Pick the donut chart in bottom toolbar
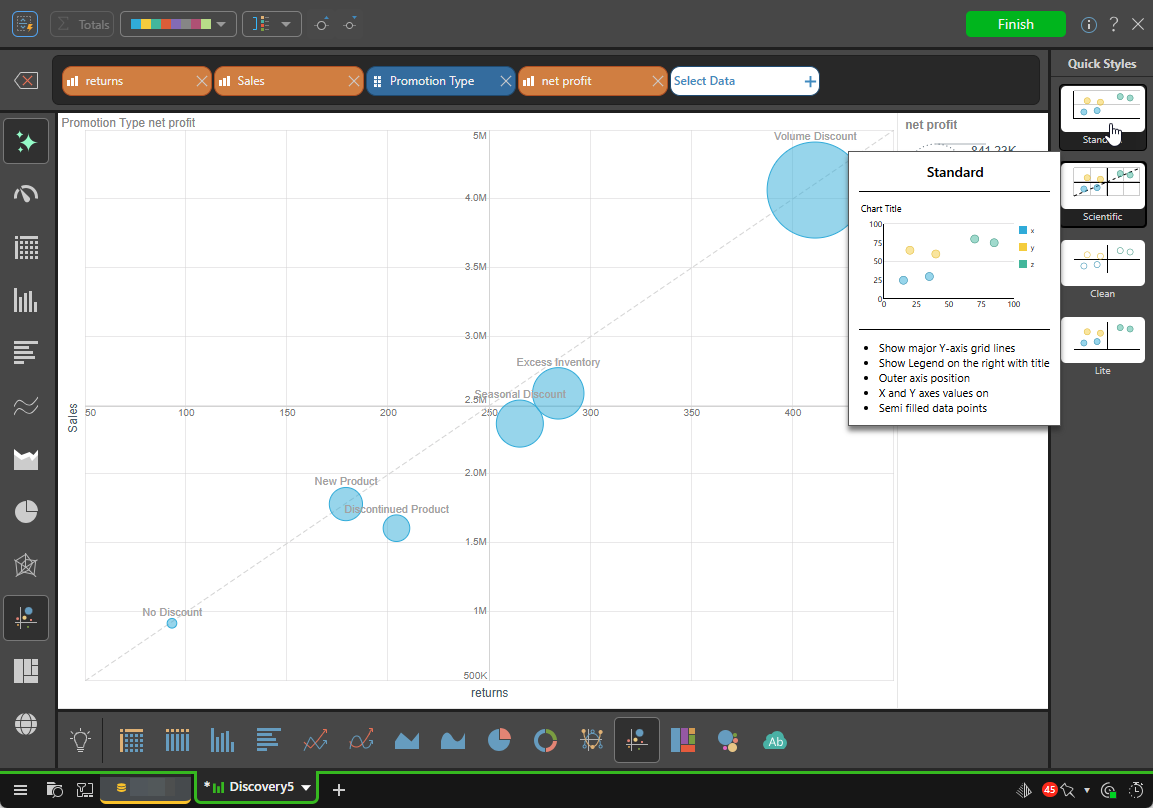The image size is (1153, 808). (x=545, y=740)
